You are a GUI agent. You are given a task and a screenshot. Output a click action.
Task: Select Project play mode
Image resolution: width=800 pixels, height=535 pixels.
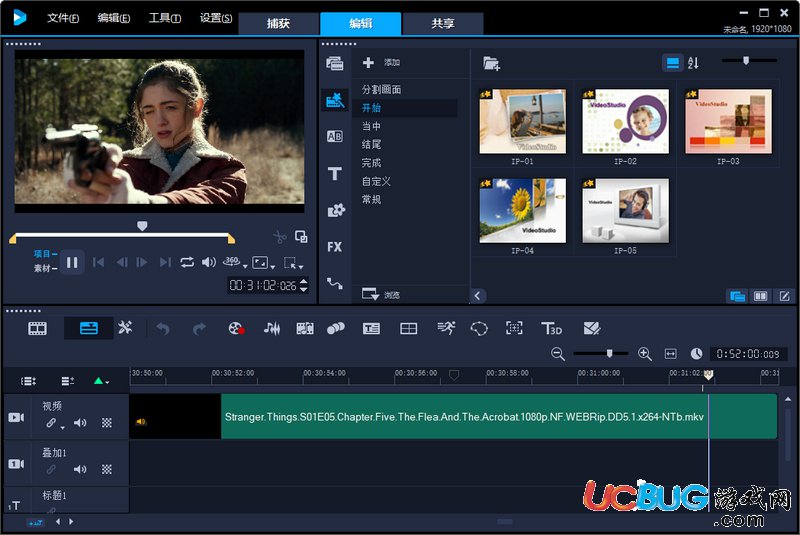[x=45, y=253]
